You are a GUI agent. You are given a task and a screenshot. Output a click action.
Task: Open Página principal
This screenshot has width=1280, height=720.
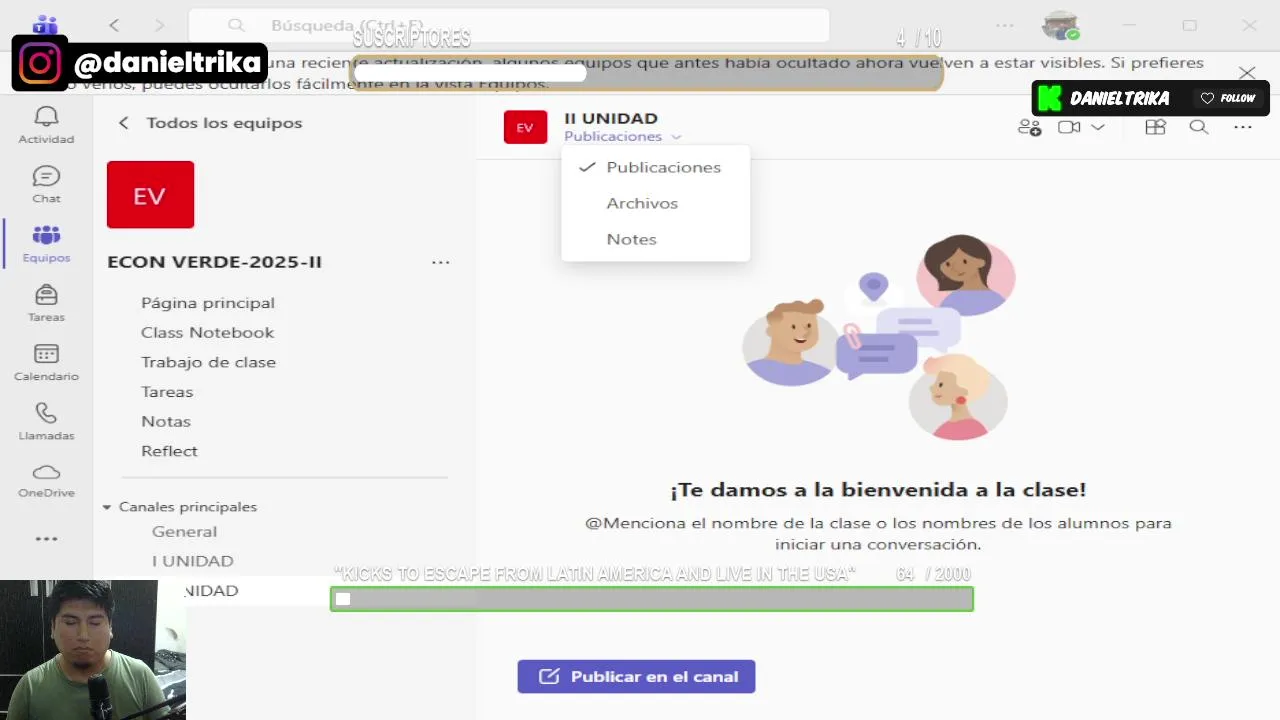208,303
